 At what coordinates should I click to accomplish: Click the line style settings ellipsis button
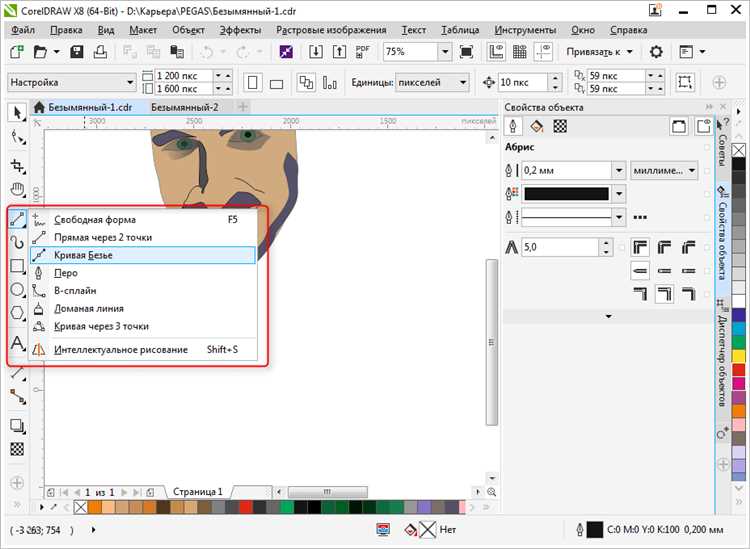coord(640,218)
